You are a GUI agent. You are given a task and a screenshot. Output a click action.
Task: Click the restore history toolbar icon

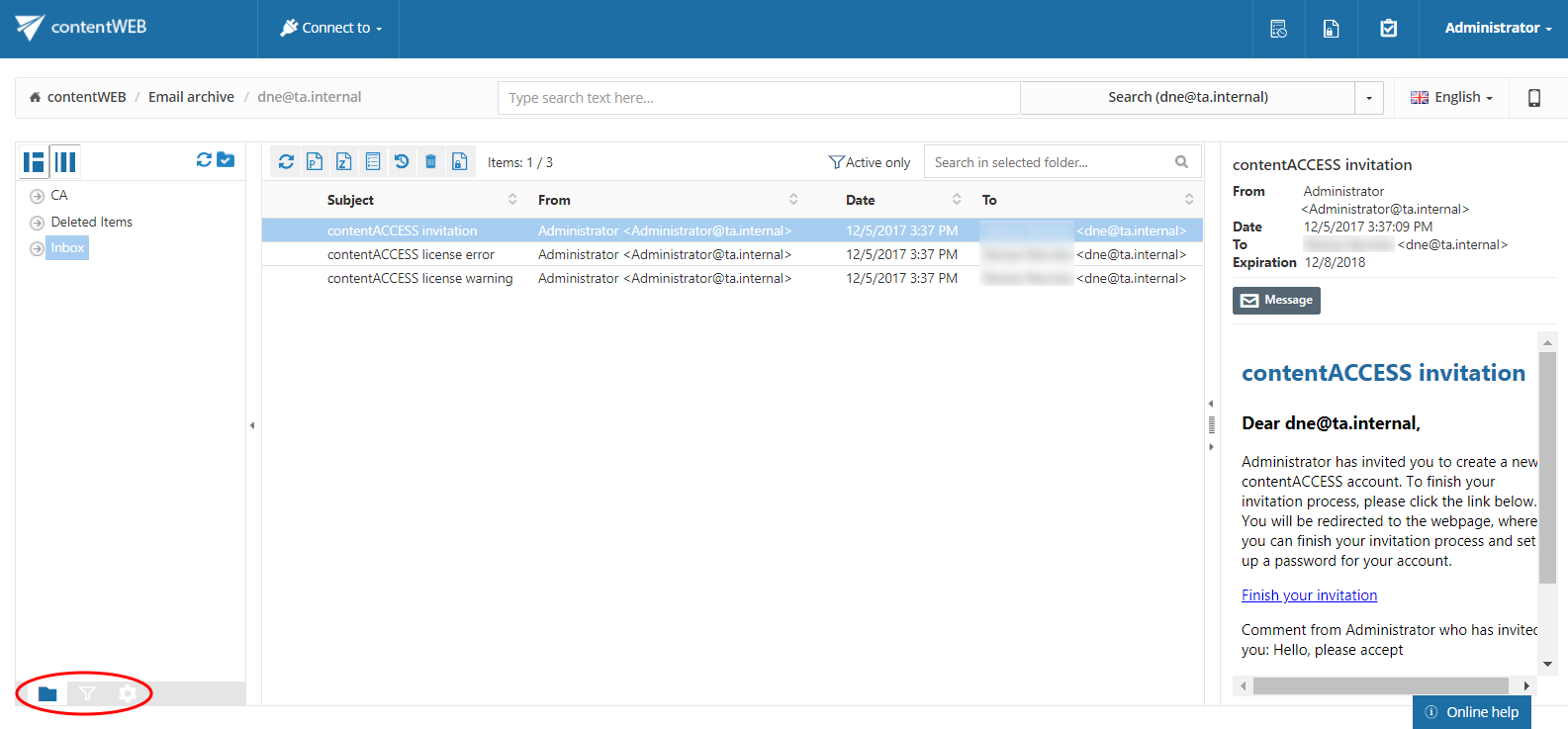[x=402, y=161]
